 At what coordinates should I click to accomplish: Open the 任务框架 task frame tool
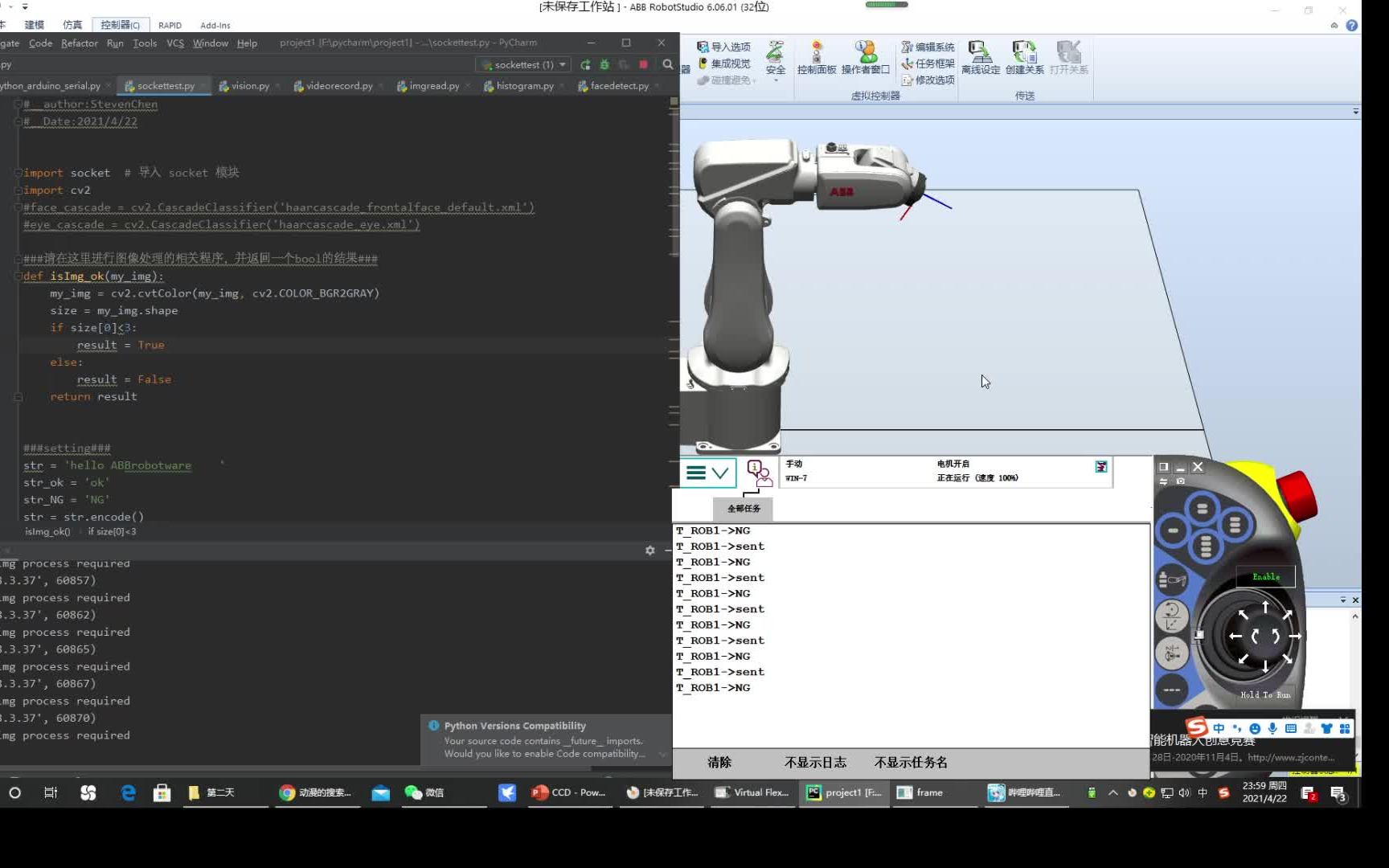click(x=931, y=62)
